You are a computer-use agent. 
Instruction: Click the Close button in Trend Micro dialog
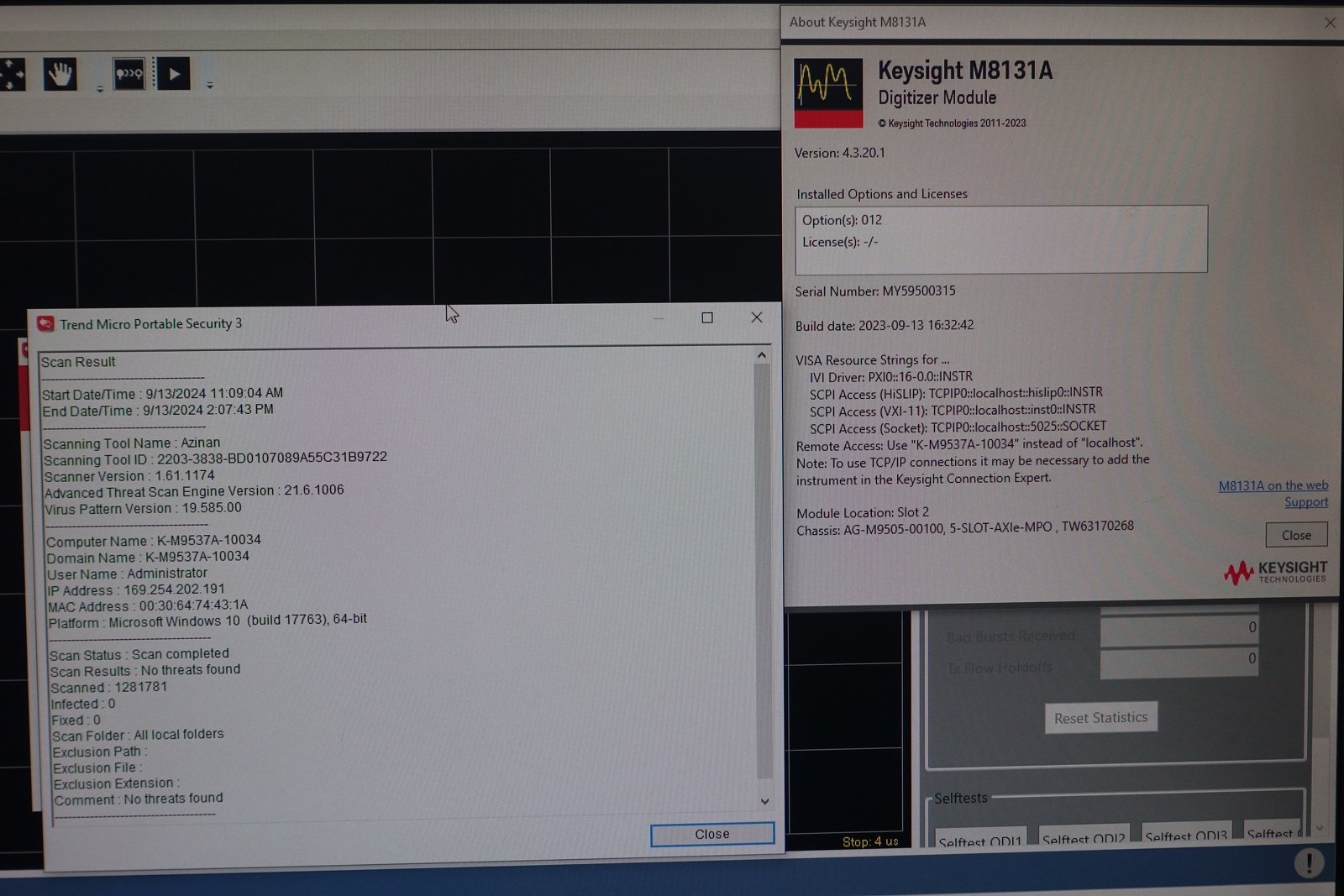tap(712, 834)
